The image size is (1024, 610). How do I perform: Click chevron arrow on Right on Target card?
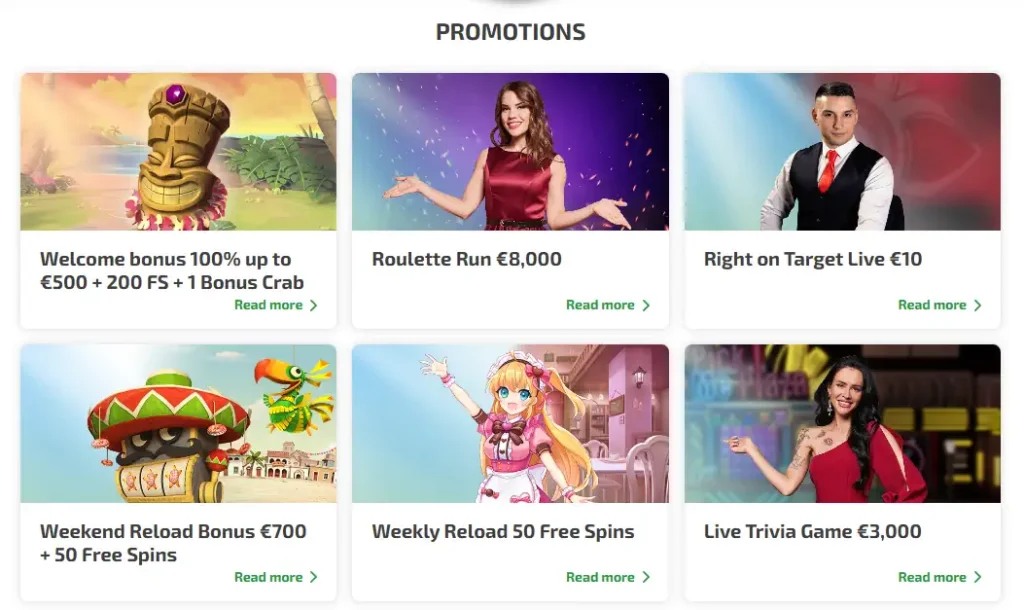tap(978, 305)
